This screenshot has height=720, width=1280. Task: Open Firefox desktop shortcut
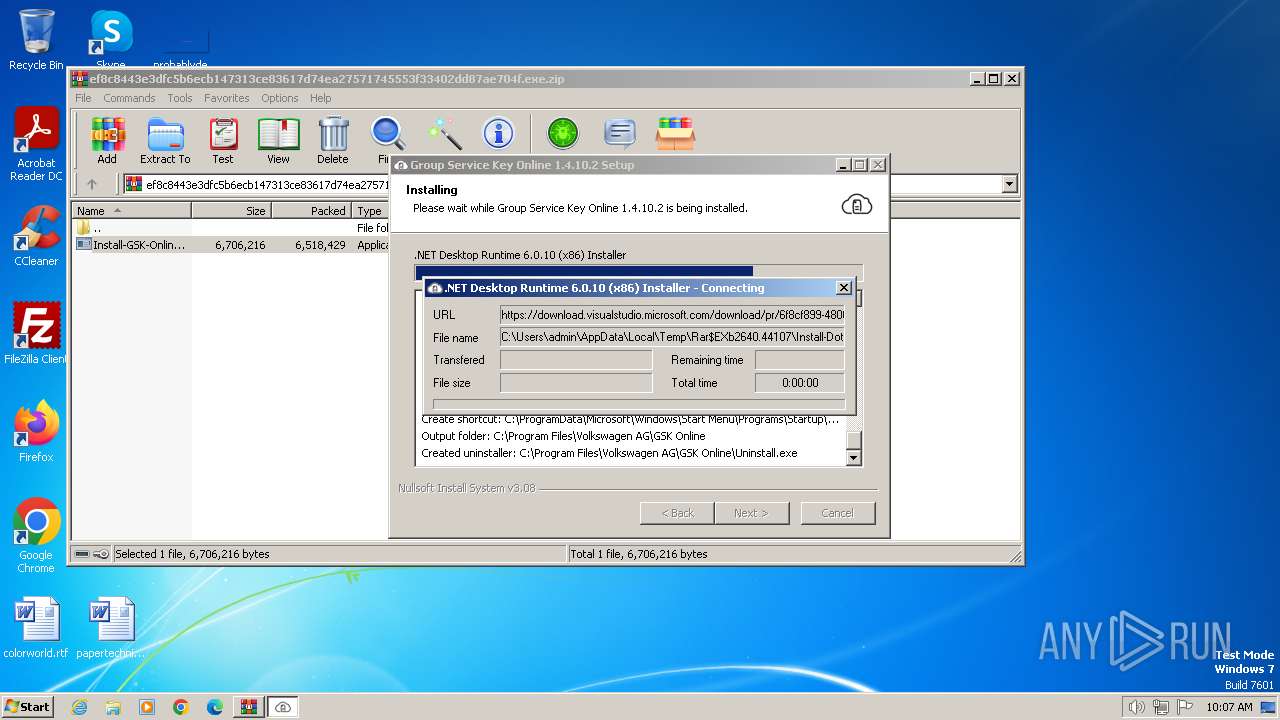coord(36,432)
